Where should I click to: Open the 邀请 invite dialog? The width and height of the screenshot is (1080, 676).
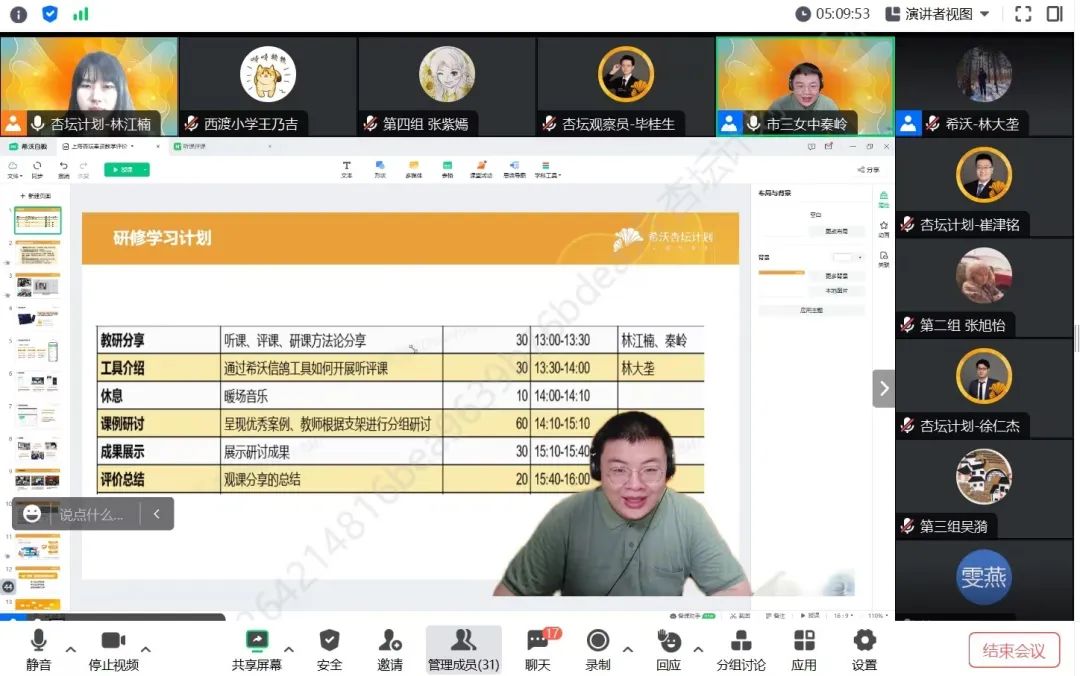[390, 650]
